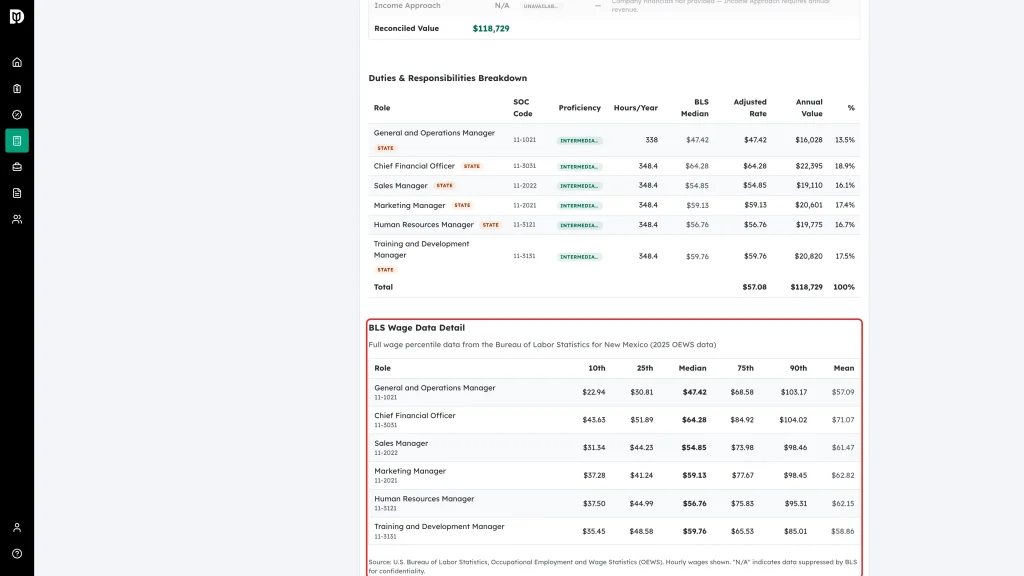Click the $71.07 mean wage for CFO
This screenshot has height=576, width=1024.
(x=843, y=420)
